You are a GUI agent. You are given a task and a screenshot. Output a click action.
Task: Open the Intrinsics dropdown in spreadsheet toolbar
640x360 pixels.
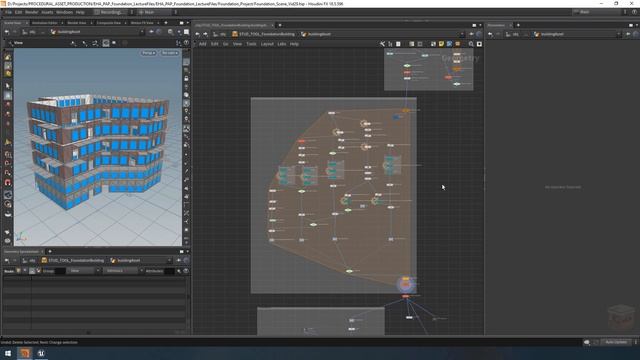[x=123, y=271]
